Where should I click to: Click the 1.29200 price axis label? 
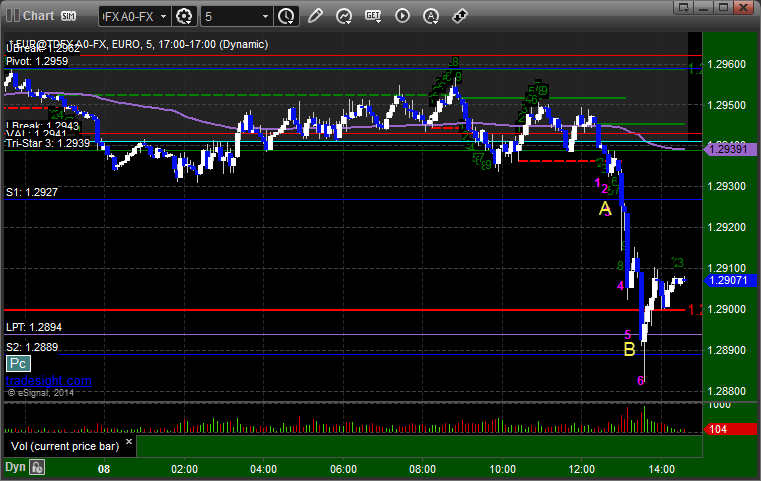click(x=727, y=227)
